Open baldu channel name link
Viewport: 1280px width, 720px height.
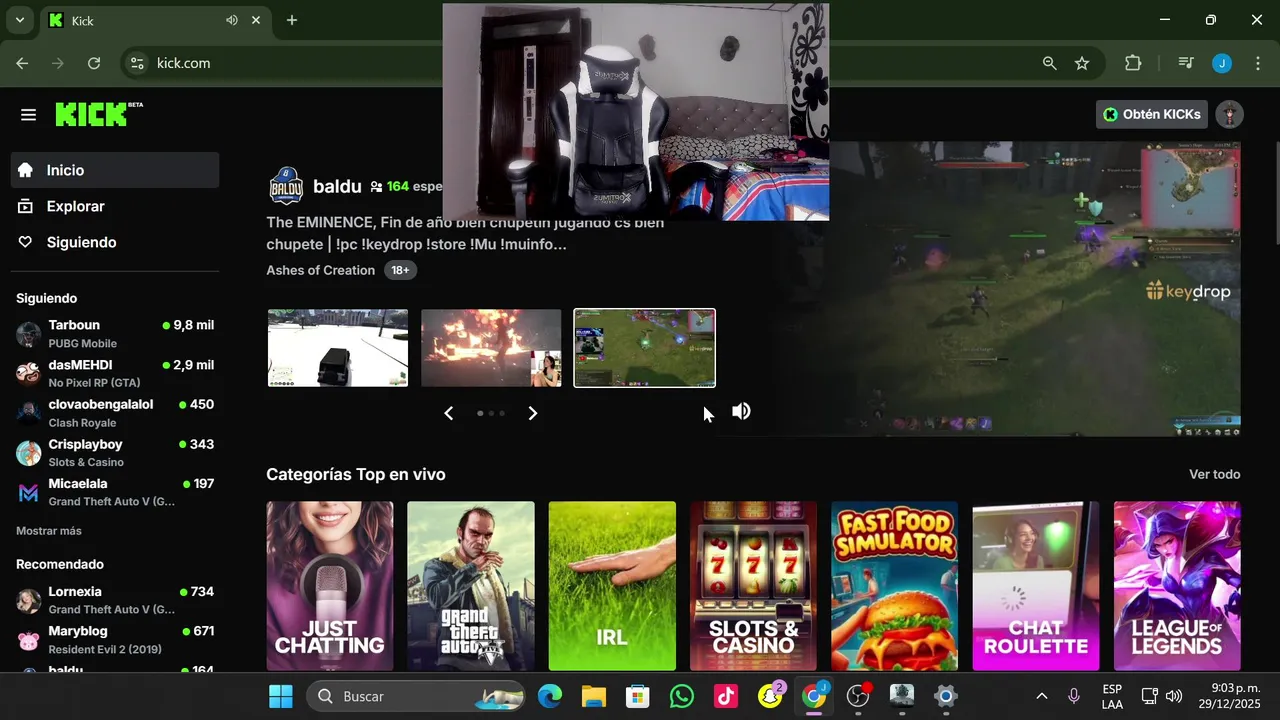(337, 186)
